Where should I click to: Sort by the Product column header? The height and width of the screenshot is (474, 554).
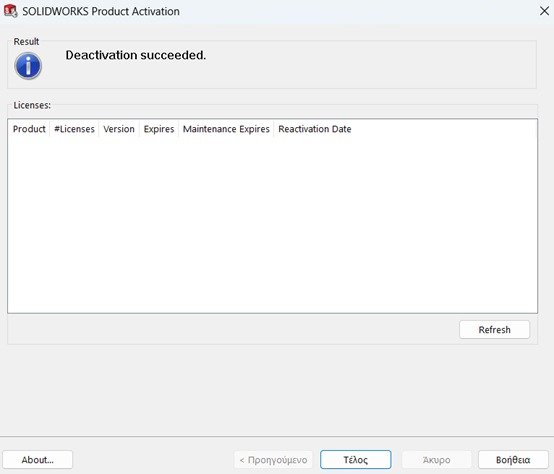pyautogui.click(x=29, y=129)
